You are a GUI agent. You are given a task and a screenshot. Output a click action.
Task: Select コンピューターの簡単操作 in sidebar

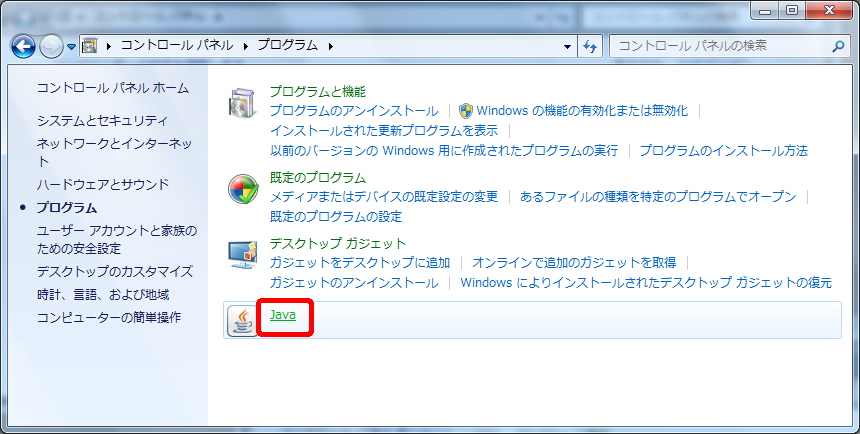109,318
